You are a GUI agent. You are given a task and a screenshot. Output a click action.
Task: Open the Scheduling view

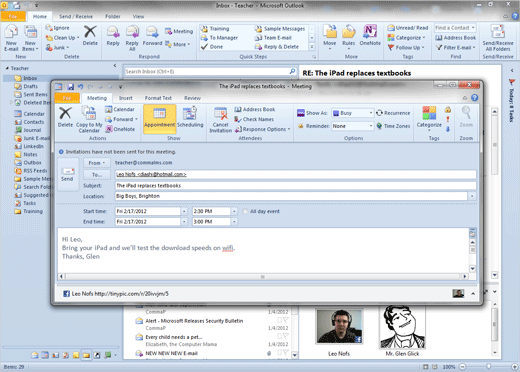coord(190,117)
